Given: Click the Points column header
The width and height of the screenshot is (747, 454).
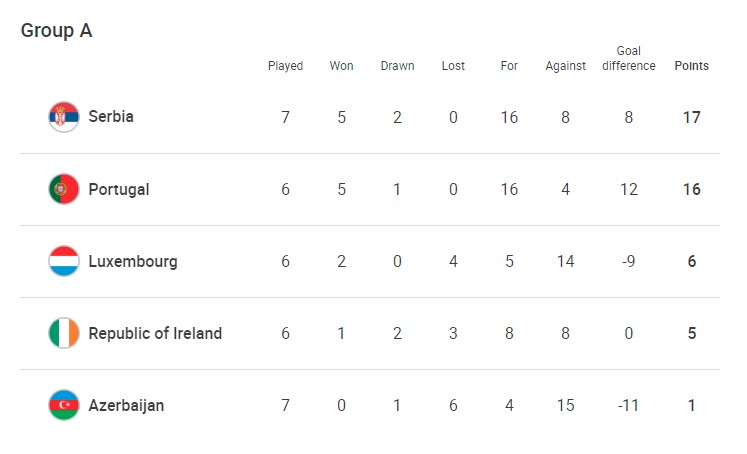Looking at the screenshot, I should tap(691, 66).
